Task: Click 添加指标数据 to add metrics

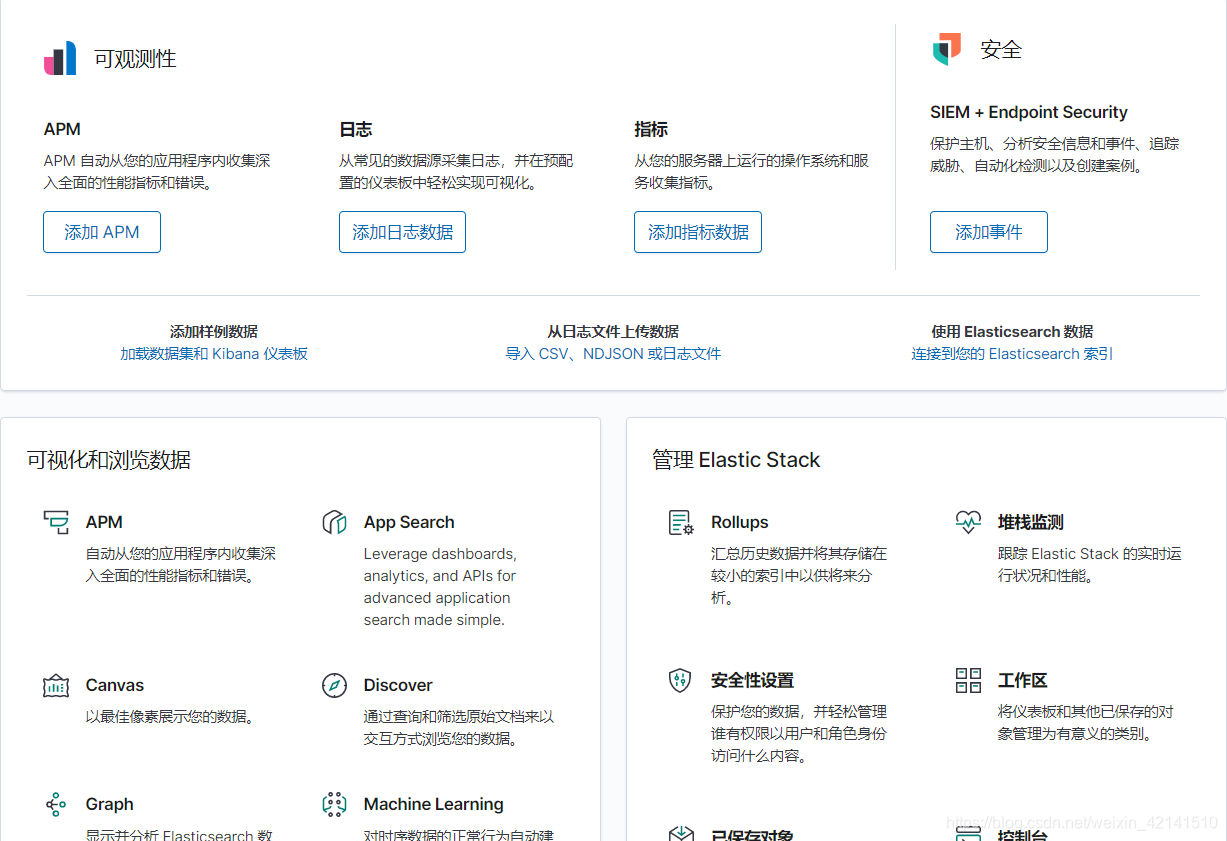Action: [697, 231]
